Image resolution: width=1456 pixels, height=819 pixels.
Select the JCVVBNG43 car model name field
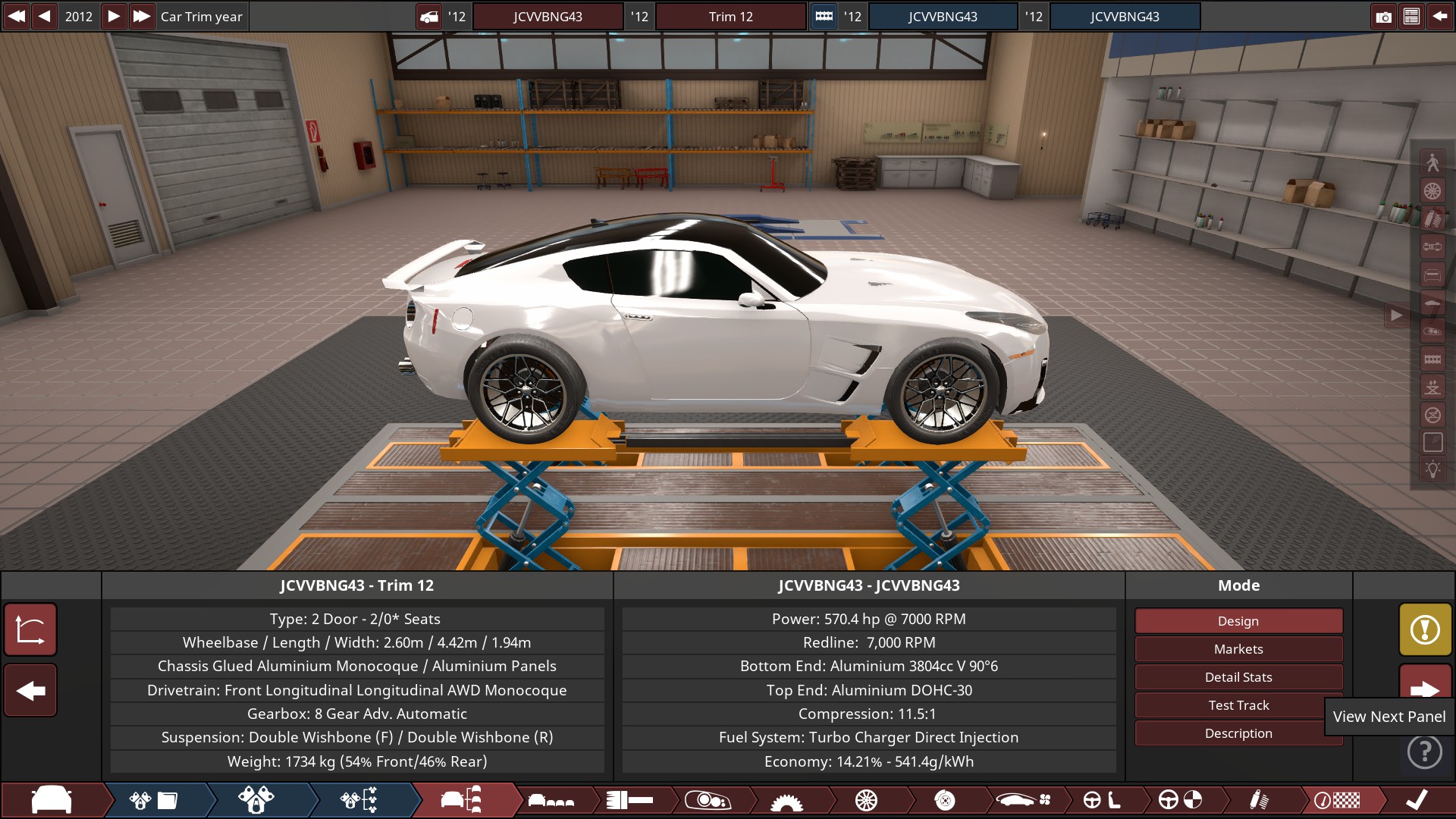point(548,17)
